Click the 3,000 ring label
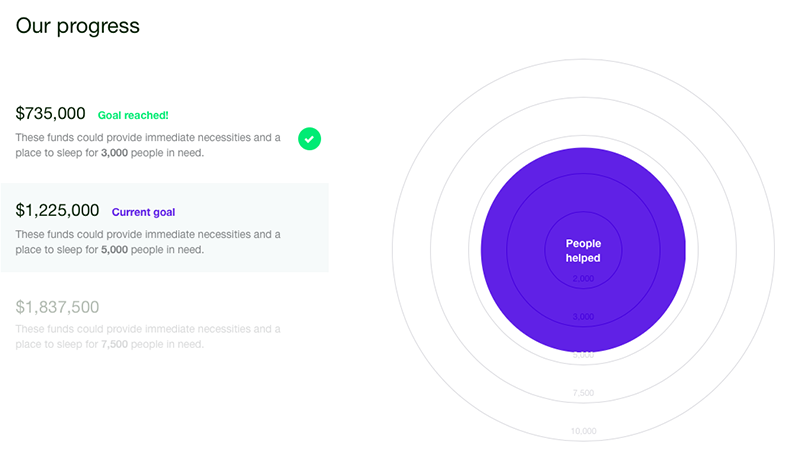Viewport: 800px width, 466px height. (583, 317)
